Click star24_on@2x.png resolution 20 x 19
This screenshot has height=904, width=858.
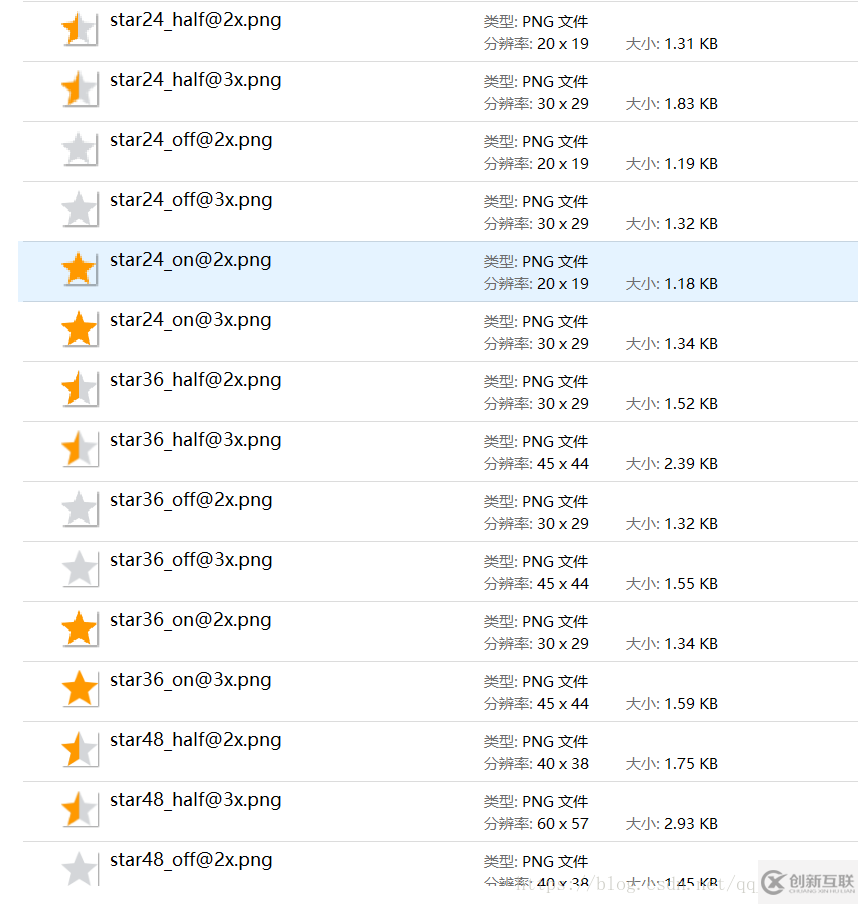coord(563,284)
